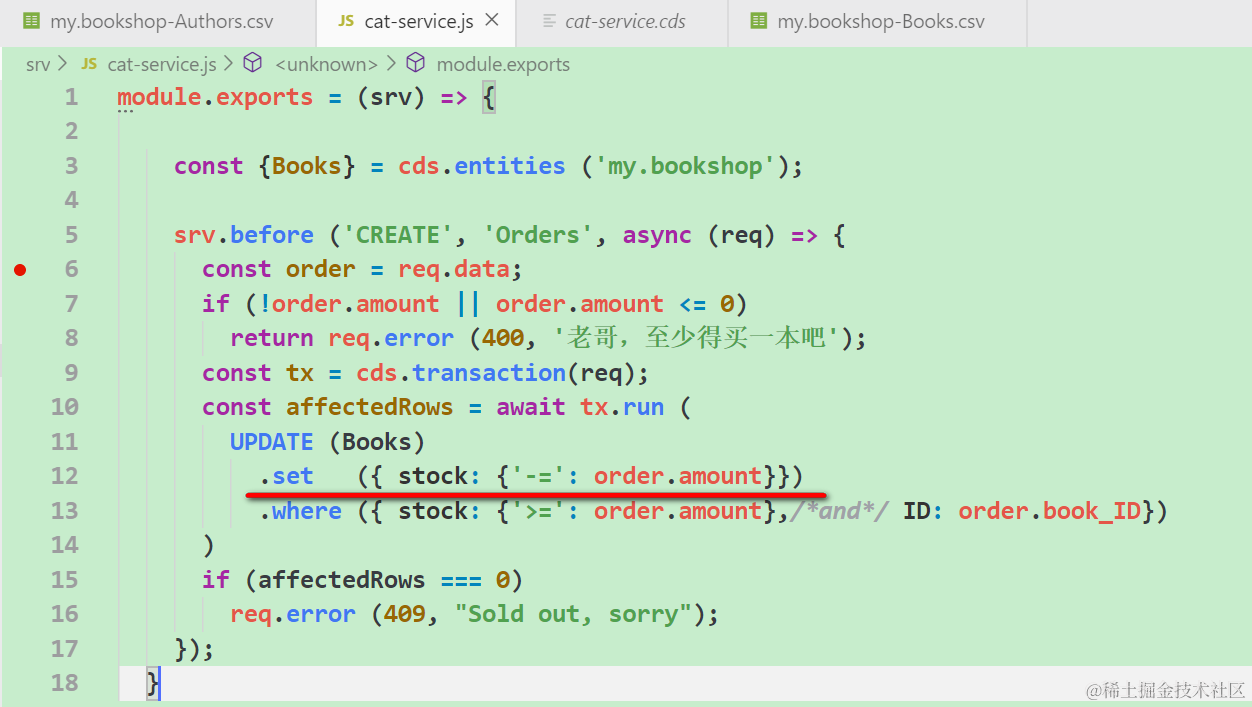The image size is (1252, 707).
Task: Click line number 10 in gutter
Action: (x=65, y=407)
